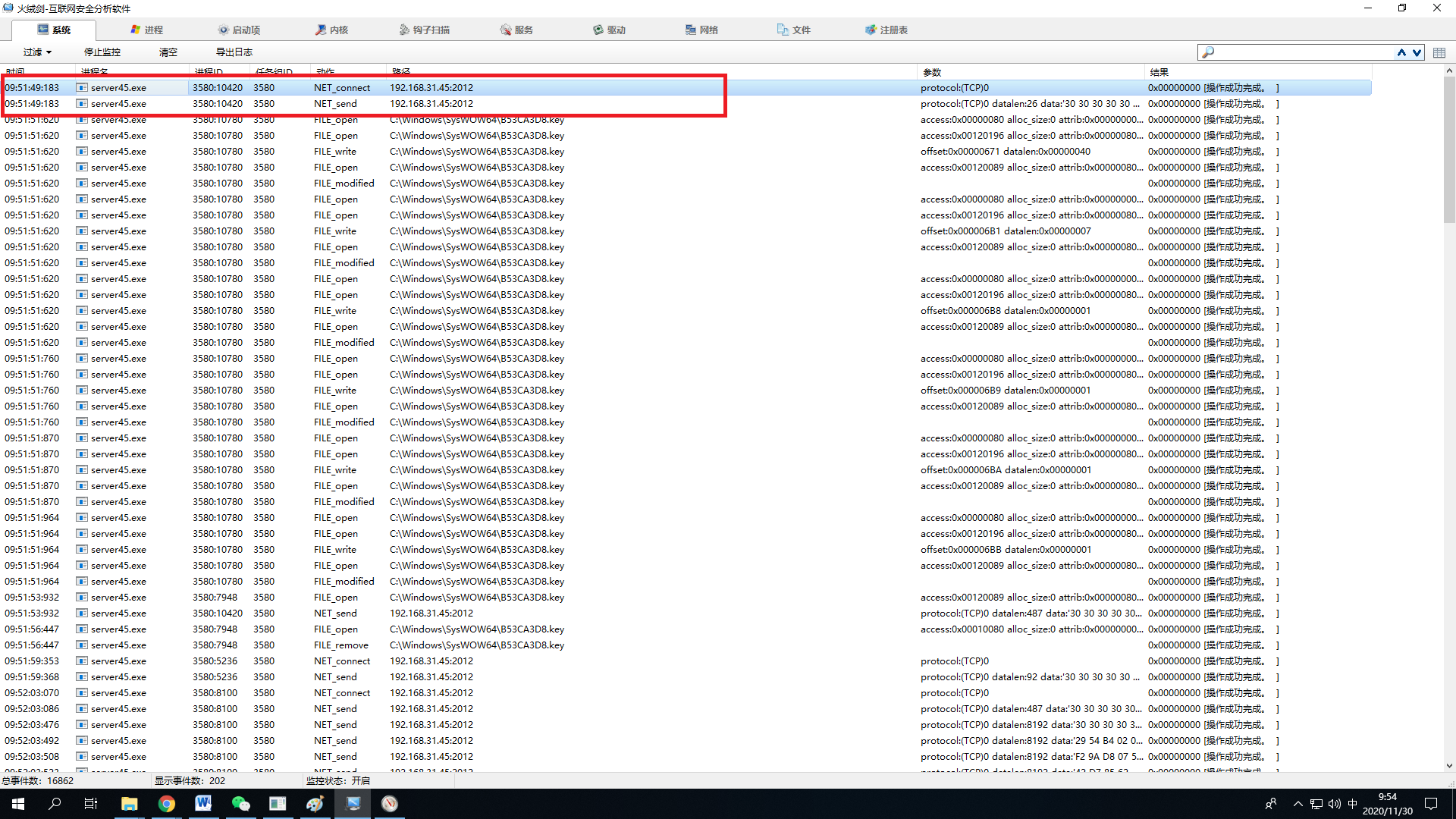This screenshot has height=819, width=1456.
Task: Click 导出日志 to export log
Action: (x=234, y=52)
